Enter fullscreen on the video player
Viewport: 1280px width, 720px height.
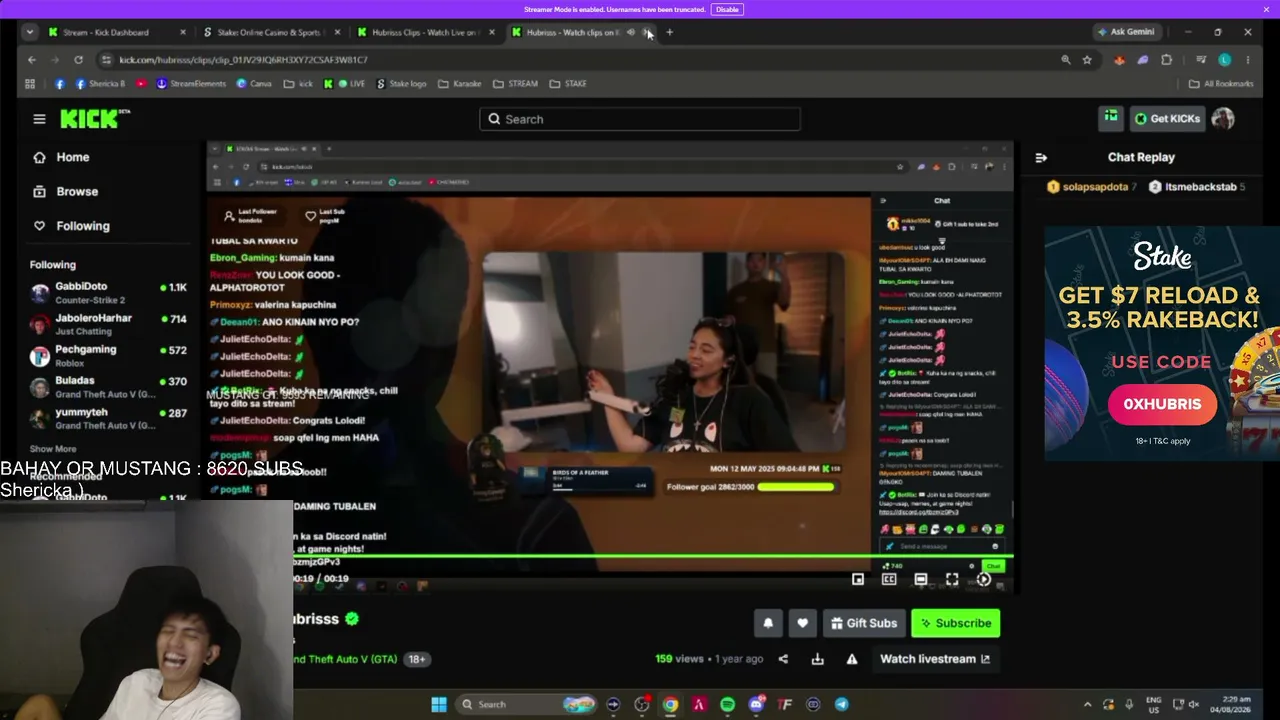[952, 579]
